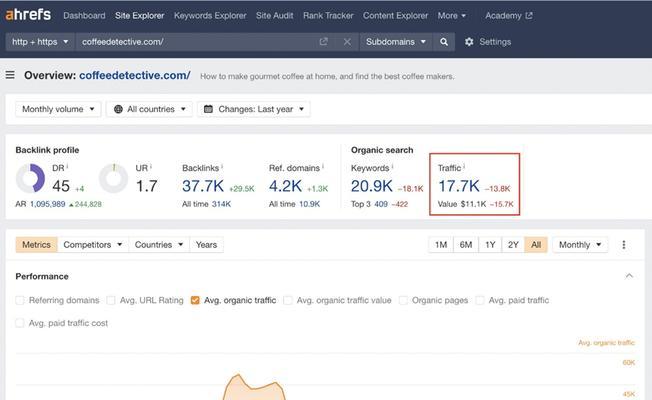Click traffic Value $11.1K
This screenshot has width=652, height=400.
[x=473, y=204]
